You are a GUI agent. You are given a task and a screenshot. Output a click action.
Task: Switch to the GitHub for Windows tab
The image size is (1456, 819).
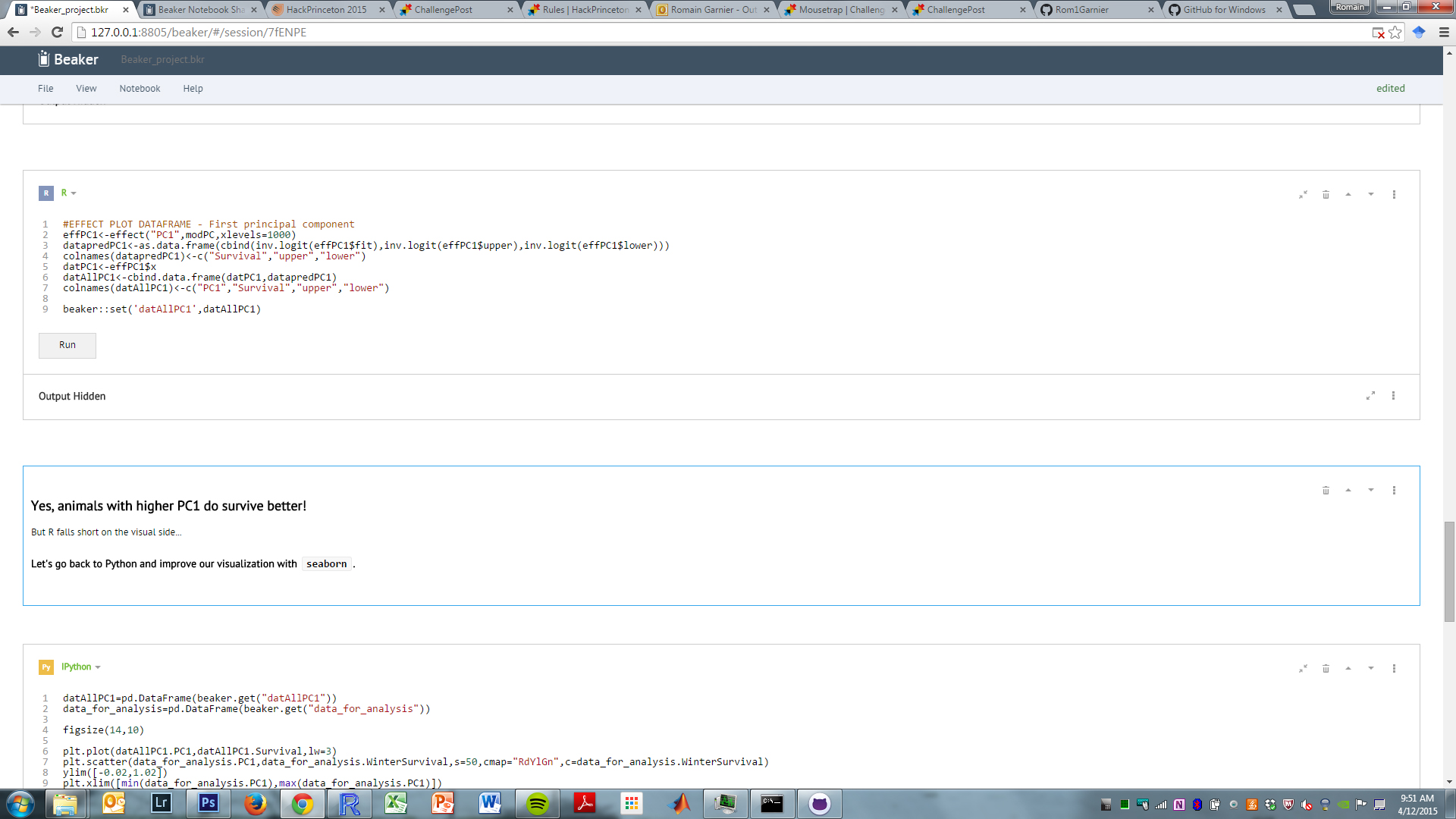click(1223, 10)
